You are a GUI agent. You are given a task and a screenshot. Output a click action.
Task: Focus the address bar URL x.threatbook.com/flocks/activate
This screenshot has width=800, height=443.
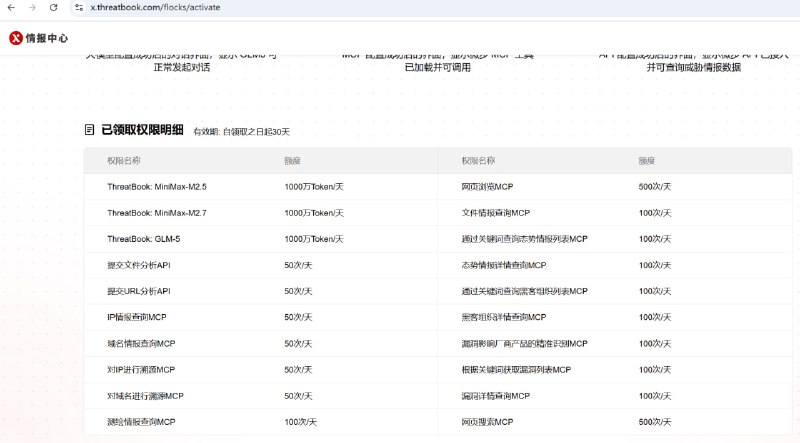[155, 8]
